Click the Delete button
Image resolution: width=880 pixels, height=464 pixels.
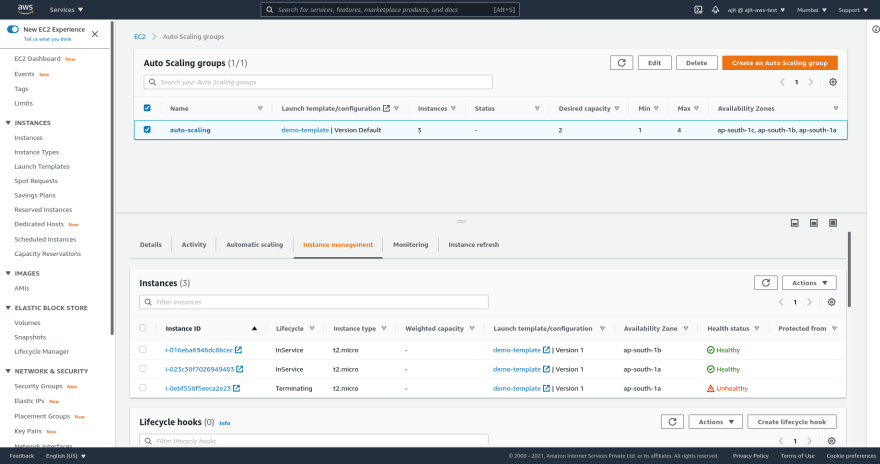point(696,63)
